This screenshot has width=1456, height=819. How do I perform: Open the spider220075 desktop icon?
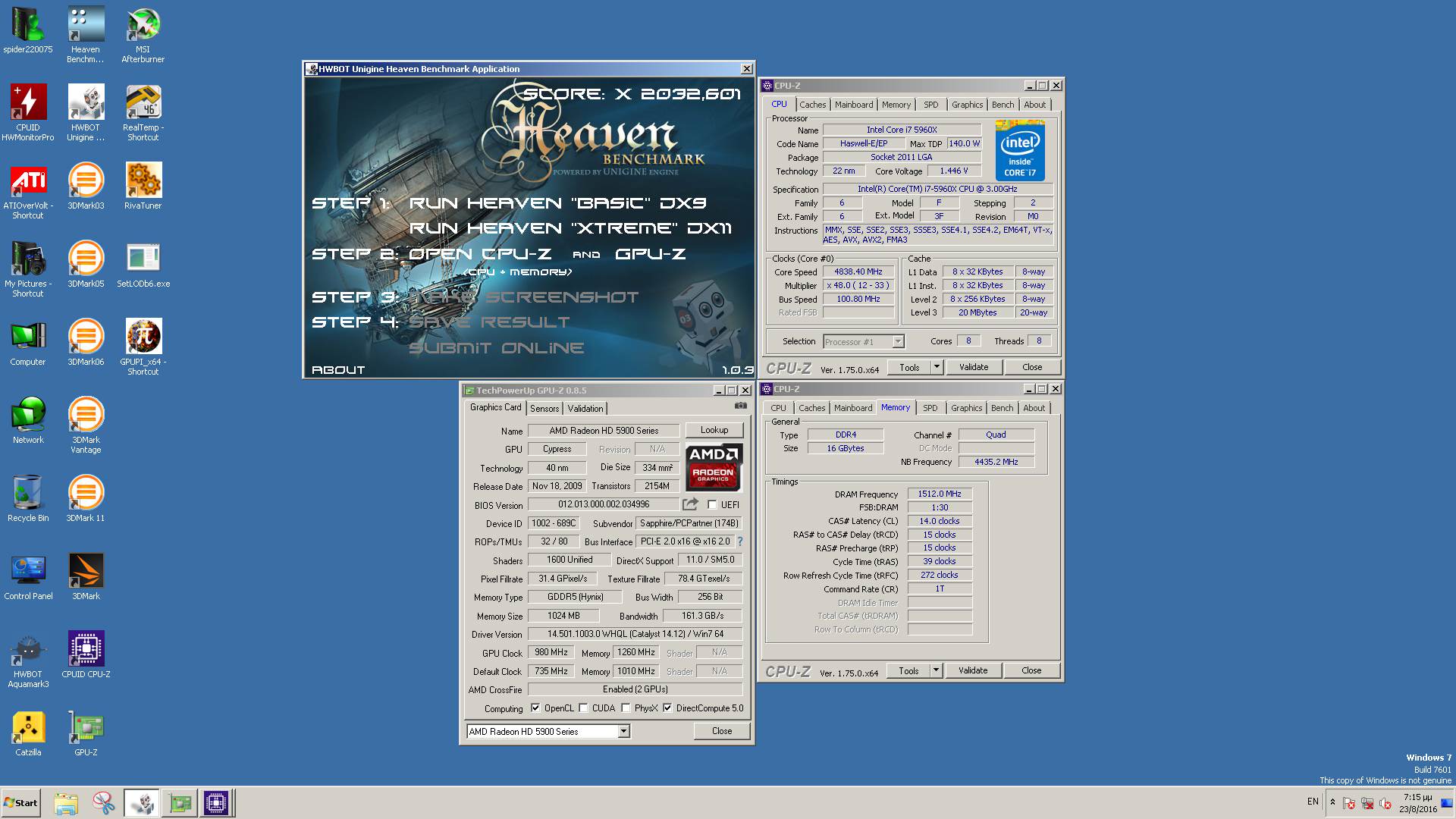click(x=28, y=30)
